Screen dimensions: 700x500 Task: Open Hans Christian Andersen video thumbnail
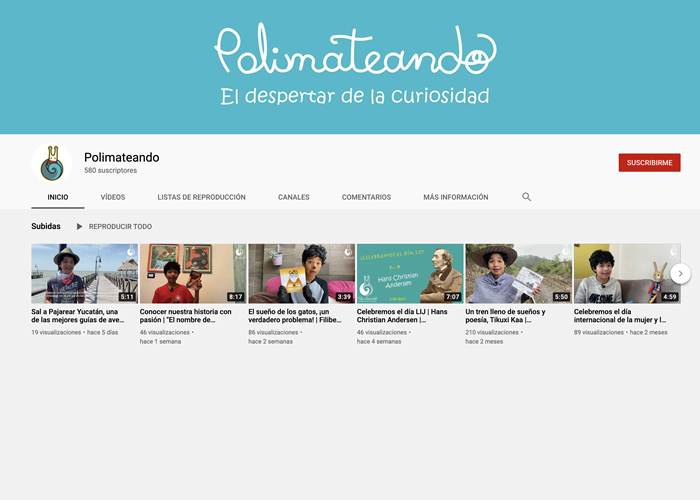tap(410, 273)
